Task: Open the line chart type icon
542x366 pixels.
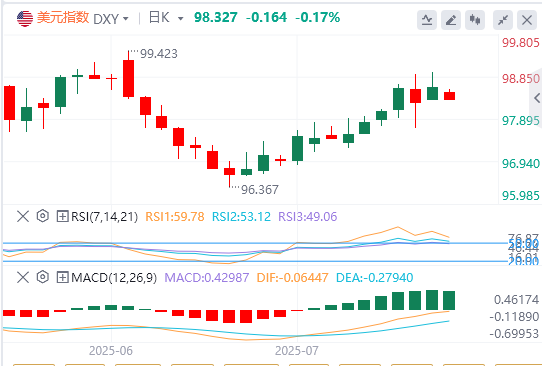Action: pos(427,20)
